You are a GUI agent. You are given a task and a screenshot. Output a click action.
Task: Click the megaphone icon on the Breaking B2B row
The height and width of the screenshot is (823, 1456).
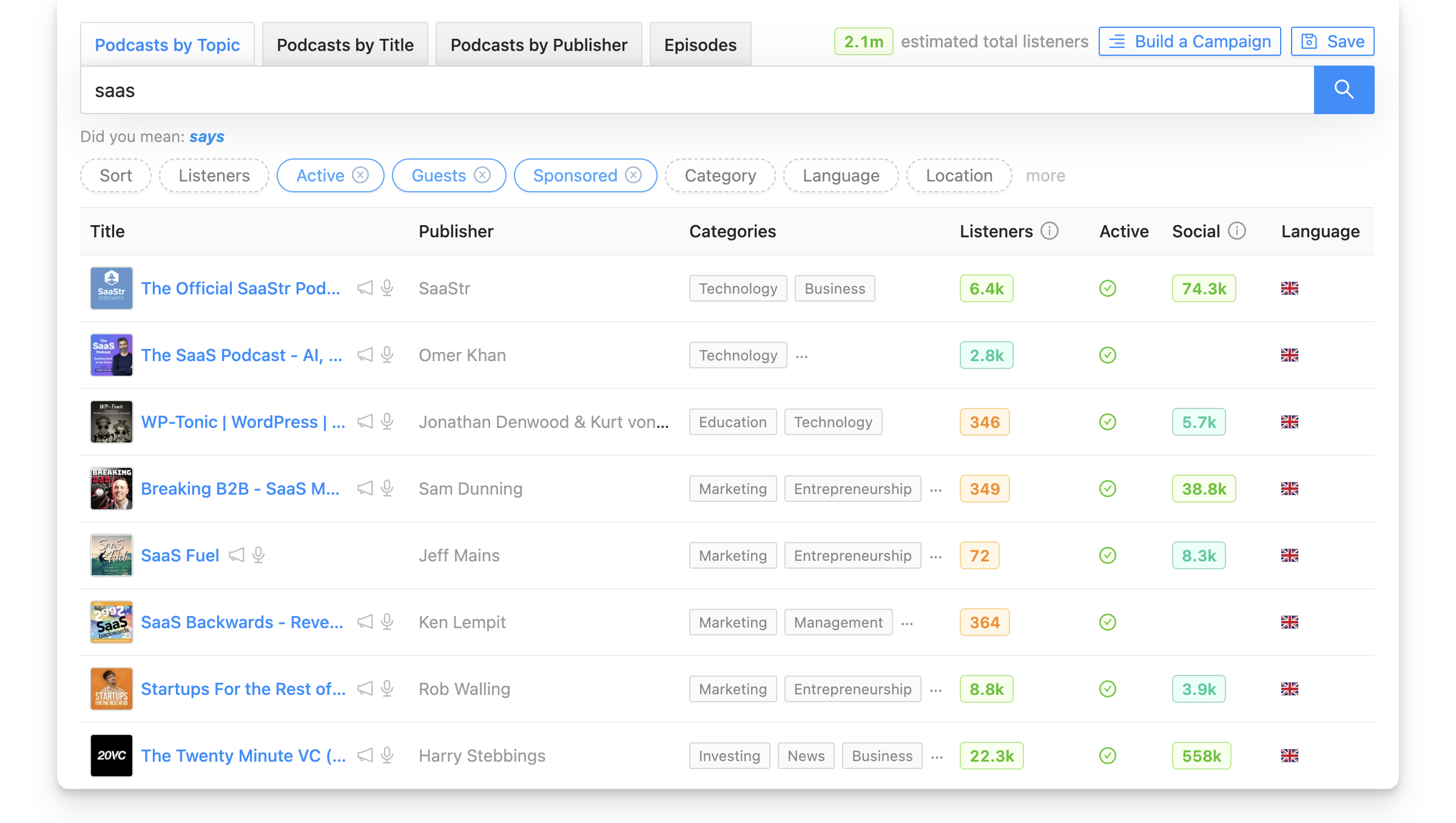[x=365, y=489]
